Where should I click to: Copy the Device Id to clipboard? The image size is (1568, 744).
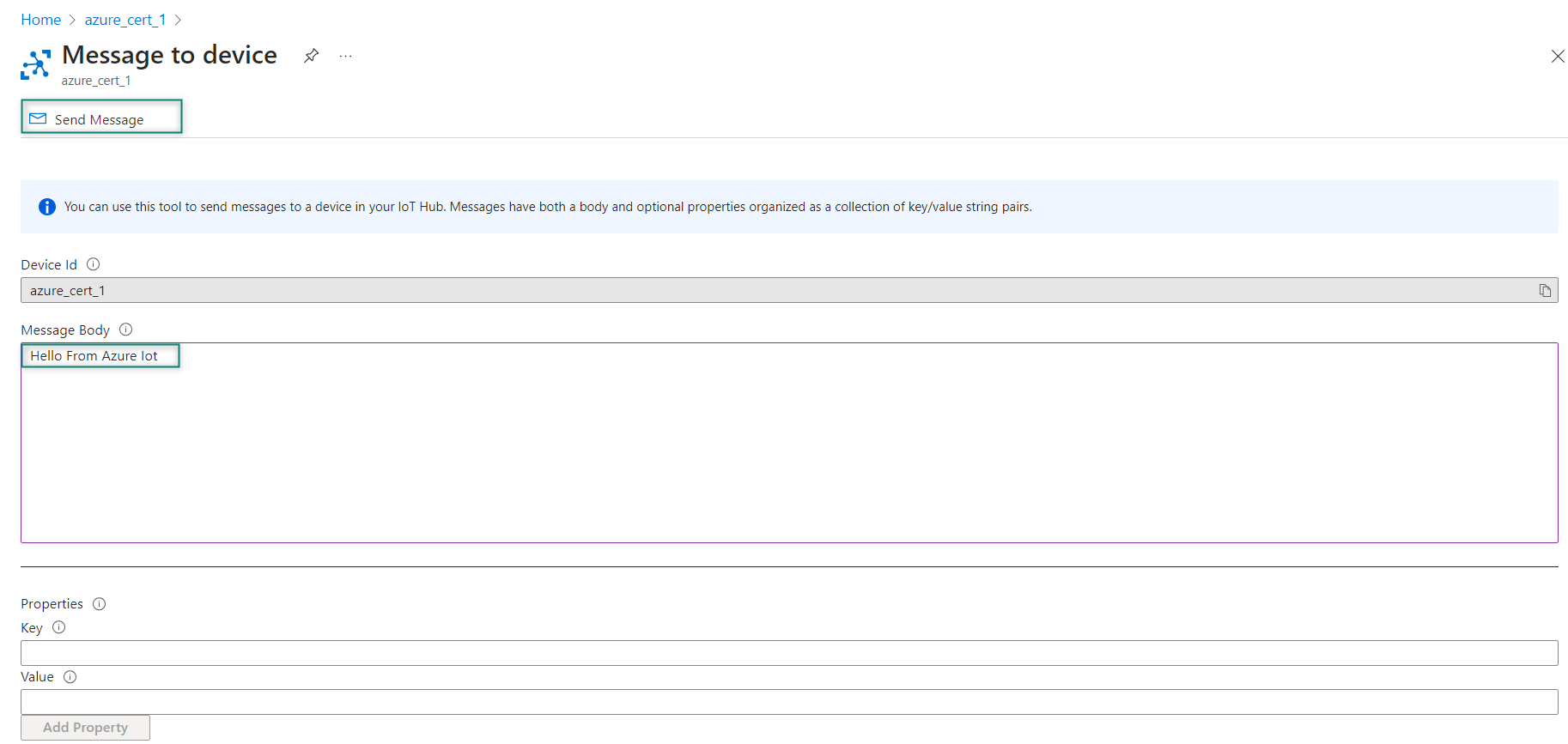pos(1544,291)
